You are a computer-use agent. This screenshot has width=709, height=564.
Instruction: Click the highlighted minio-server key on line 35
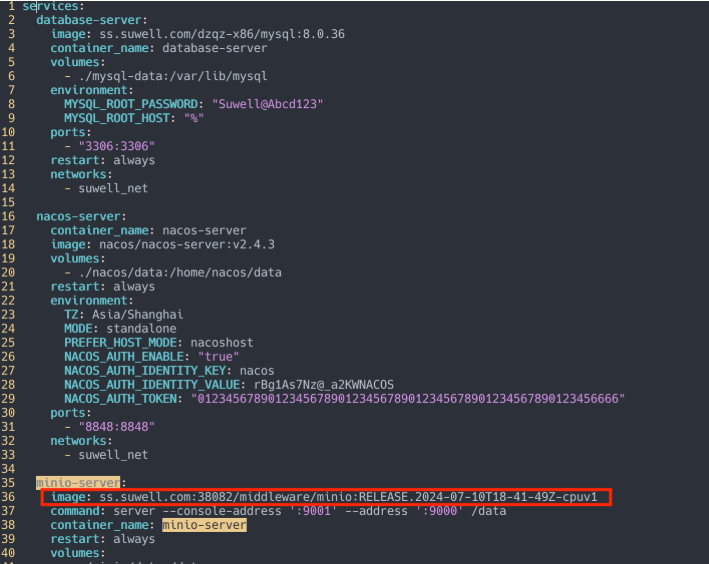(78, 483)
